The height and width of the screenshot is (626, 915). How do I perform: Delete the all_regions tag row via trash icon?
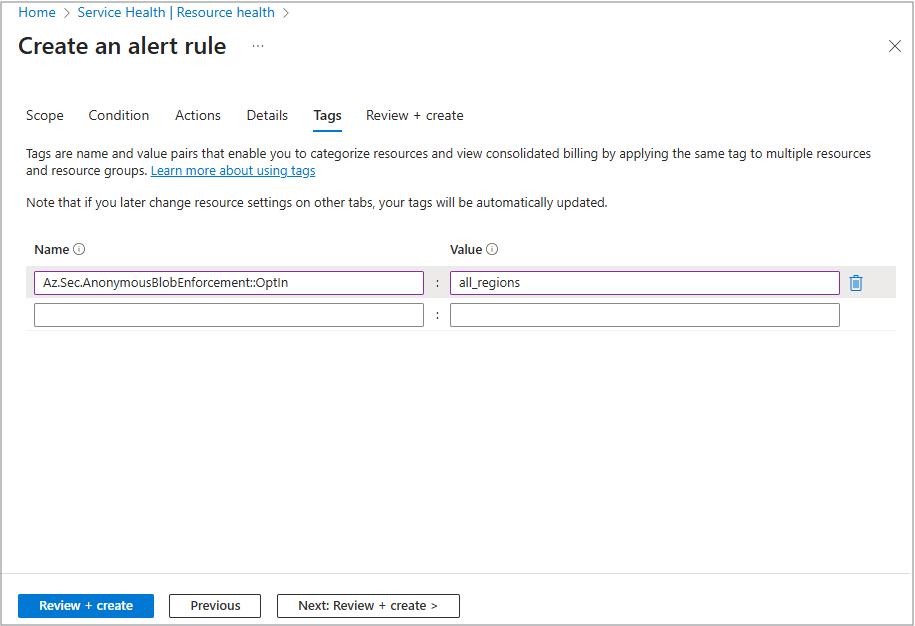pos(855,283)
